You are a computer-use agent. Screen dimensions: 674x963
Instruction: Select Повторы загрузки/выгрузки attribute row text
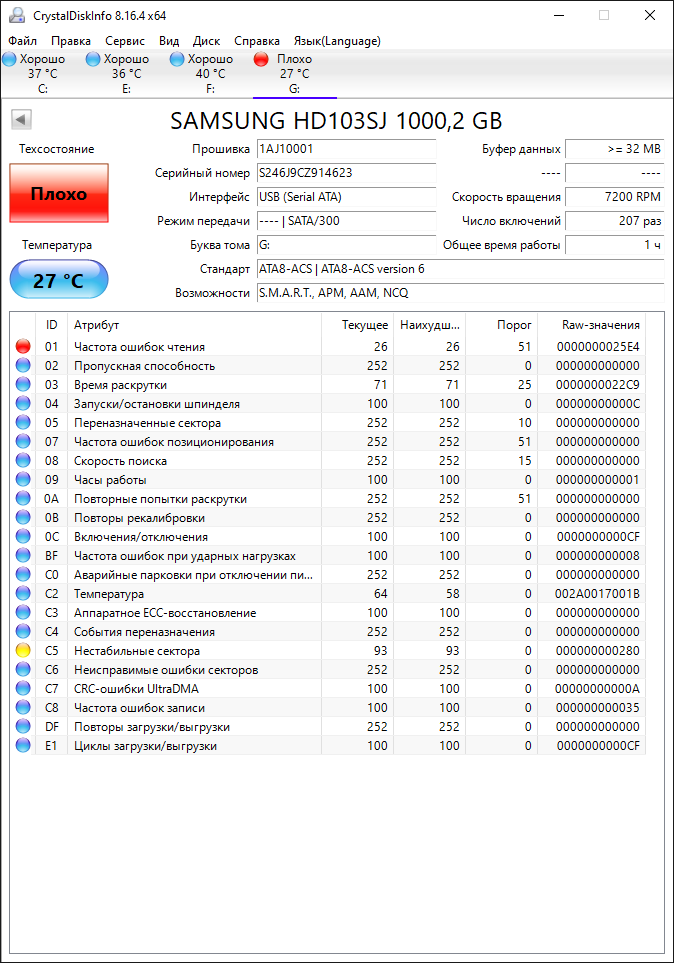click(152, 727)
